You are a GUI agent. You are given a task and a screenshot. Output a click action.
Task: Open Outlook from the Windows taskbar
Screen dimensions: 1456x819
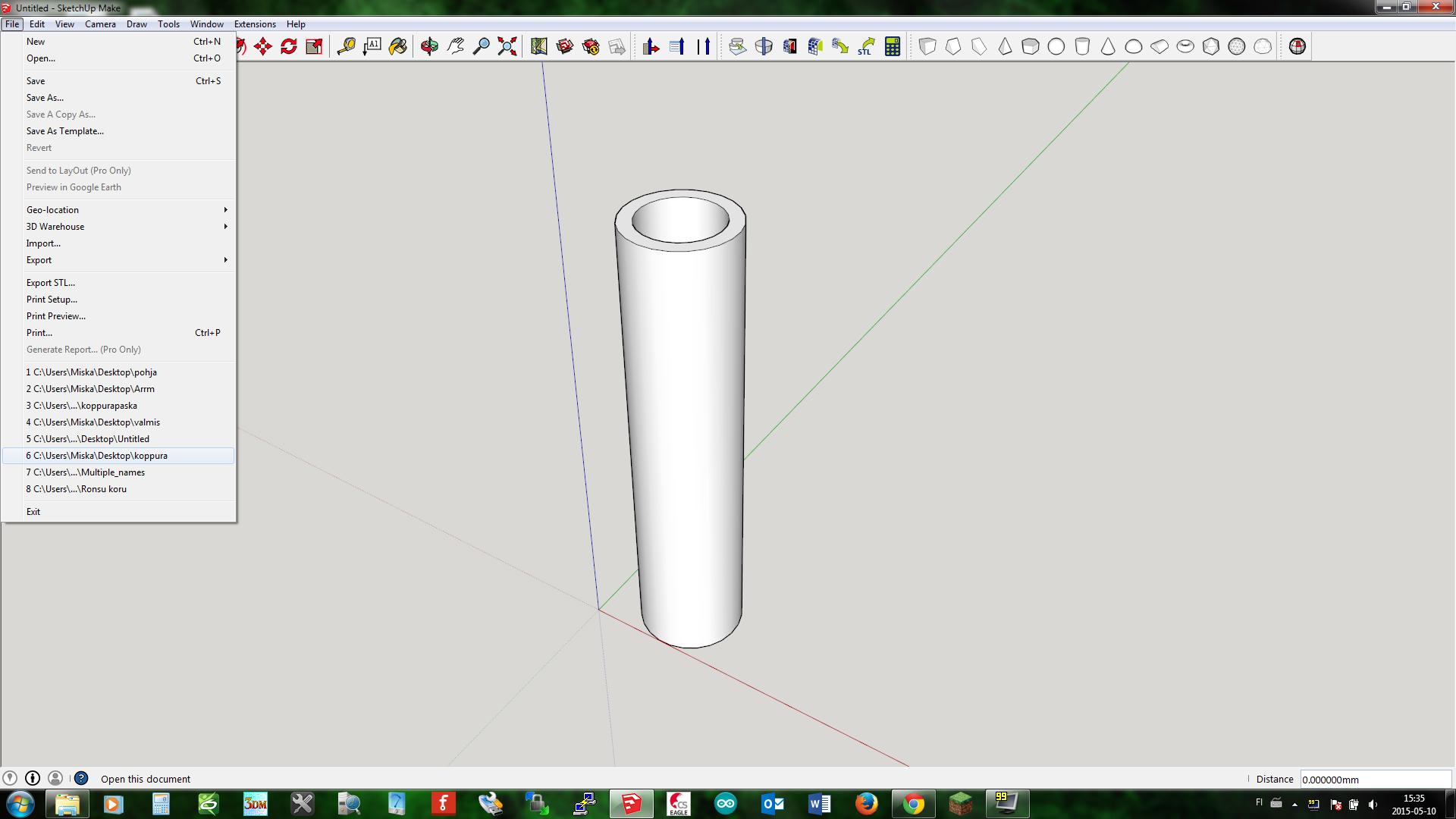point(773,804)
